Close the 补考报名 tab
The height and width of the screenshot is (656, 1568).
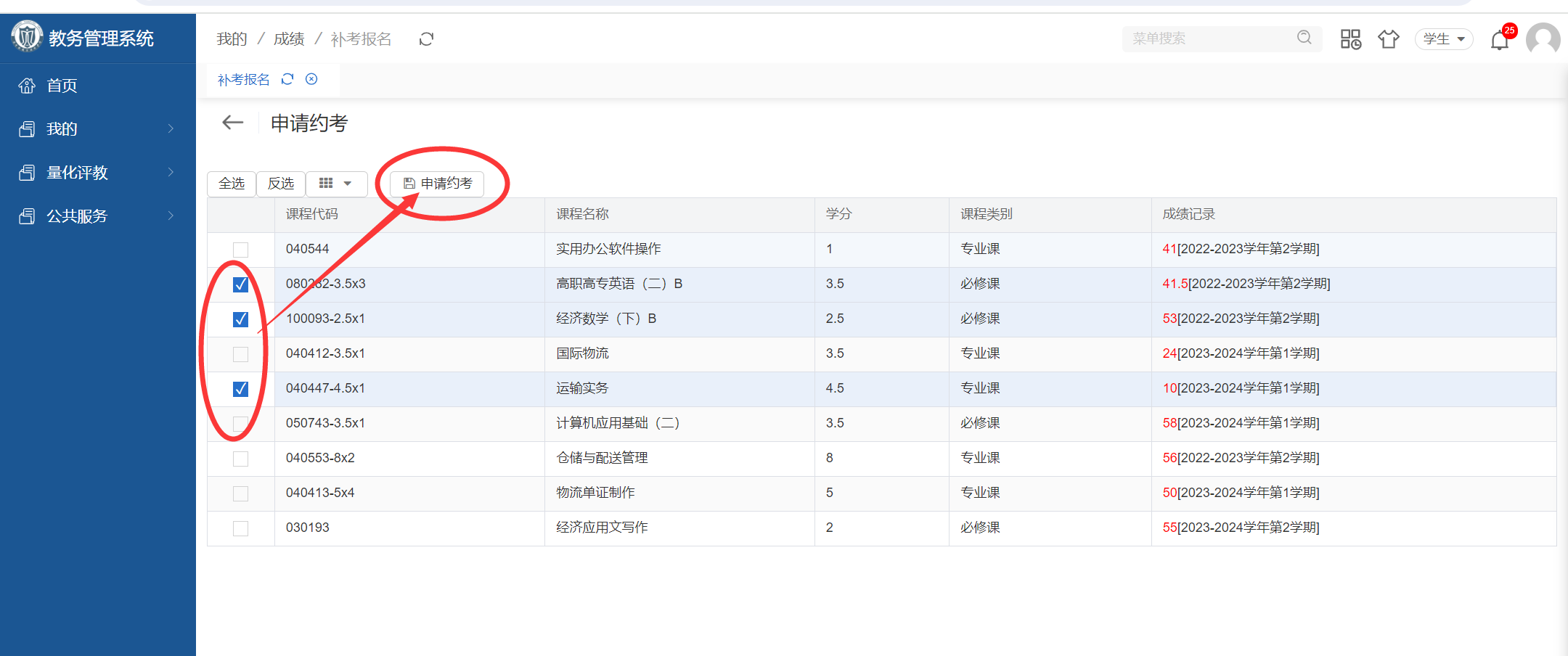click(311, 79)
